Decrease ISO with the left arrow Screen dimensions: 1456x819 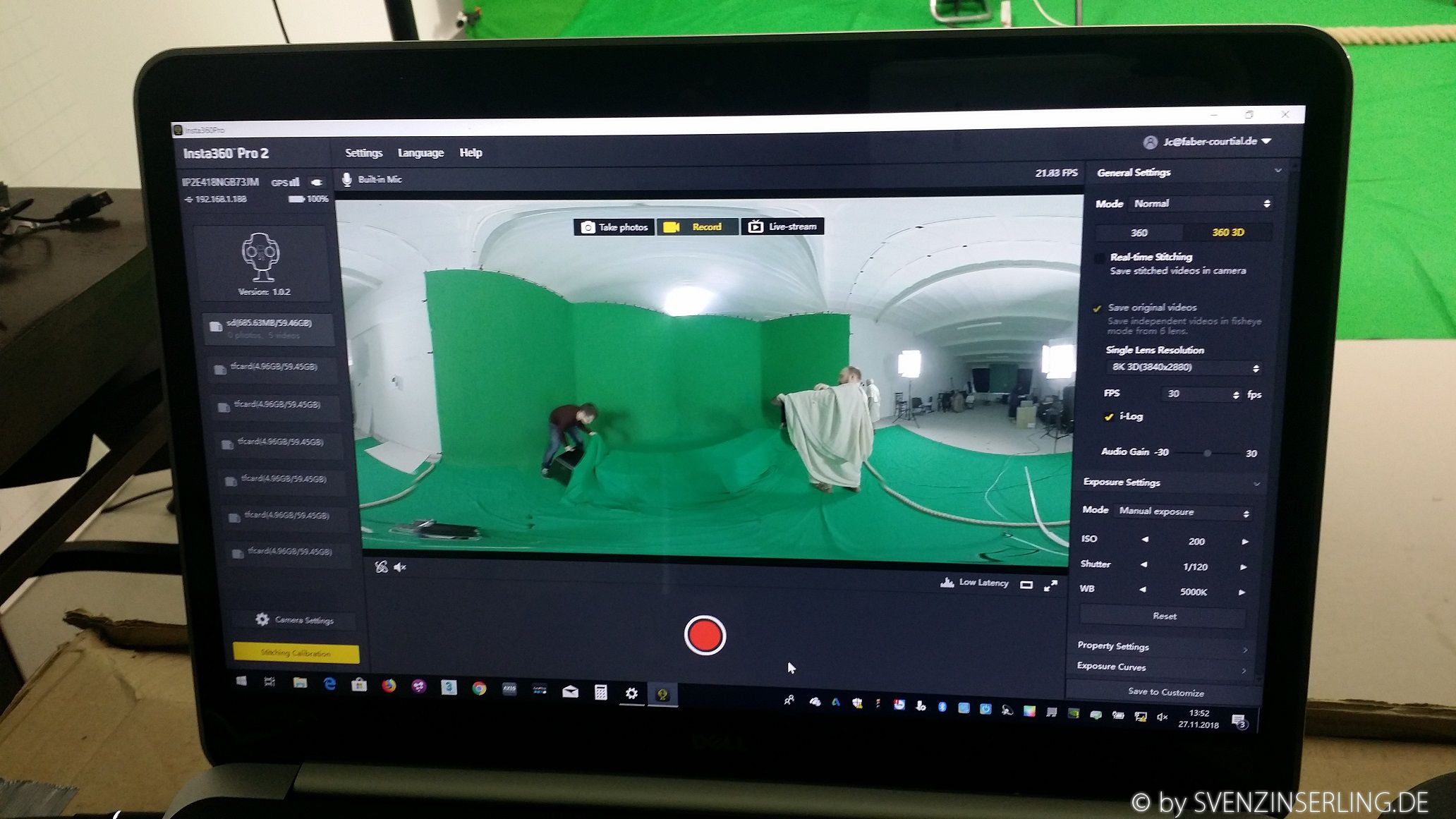[1144, 540]
